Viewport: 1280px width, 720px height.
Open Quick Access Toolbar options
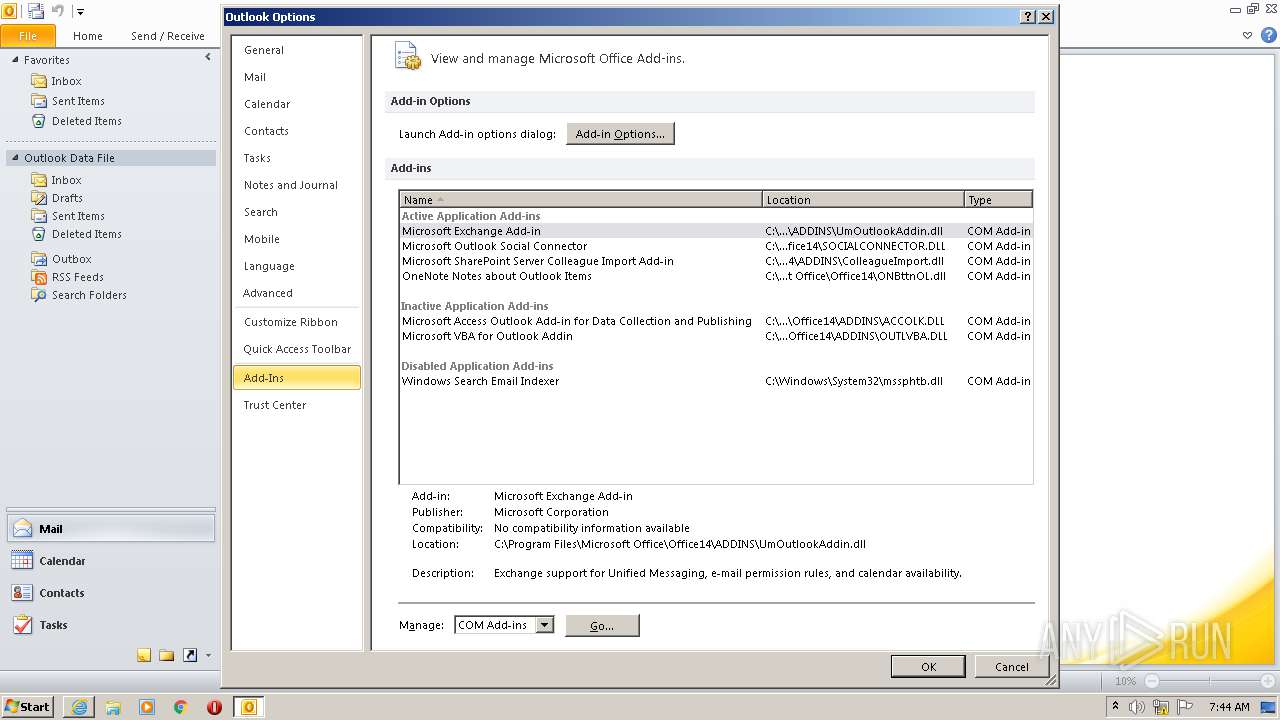[296, 349]
